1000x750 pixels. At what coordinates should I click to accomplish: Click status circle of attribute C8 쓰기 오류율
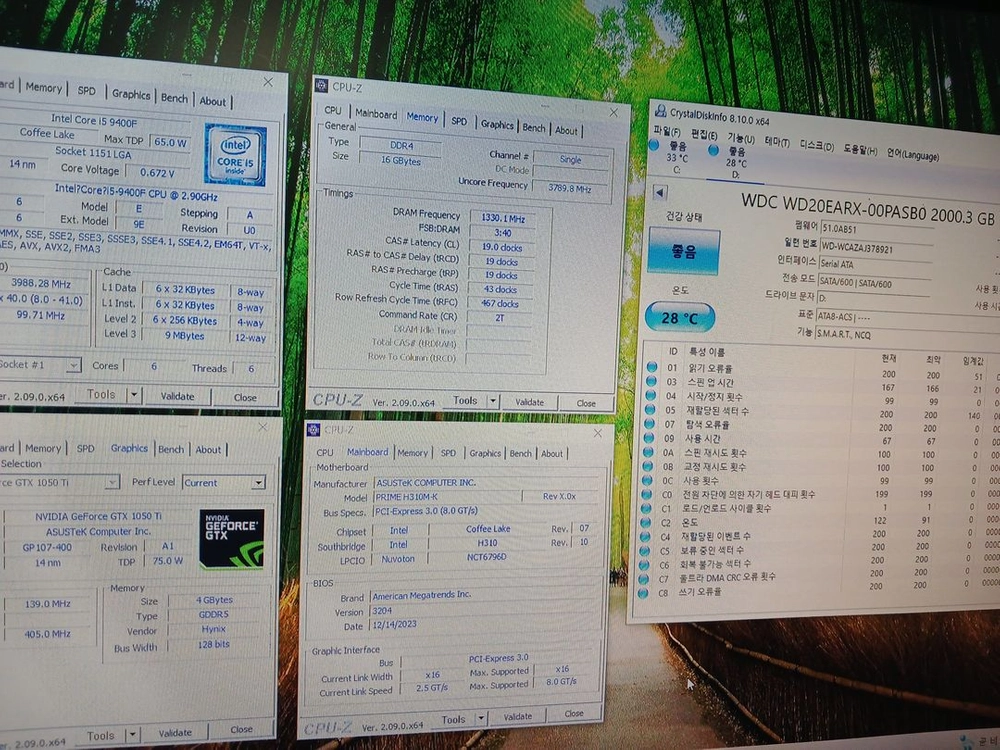643,592
